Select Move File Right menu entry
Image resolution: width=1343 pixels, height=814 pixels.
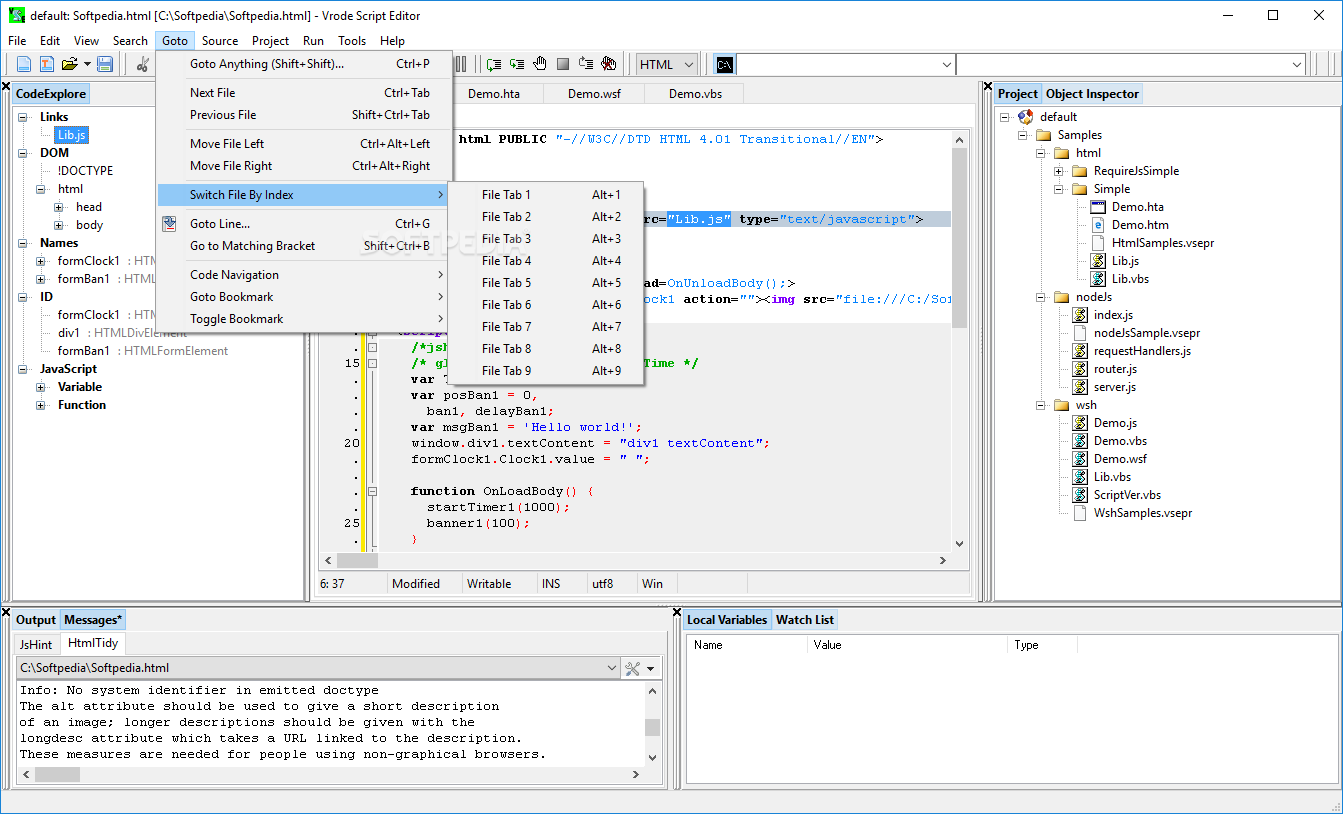coord(305,166)
